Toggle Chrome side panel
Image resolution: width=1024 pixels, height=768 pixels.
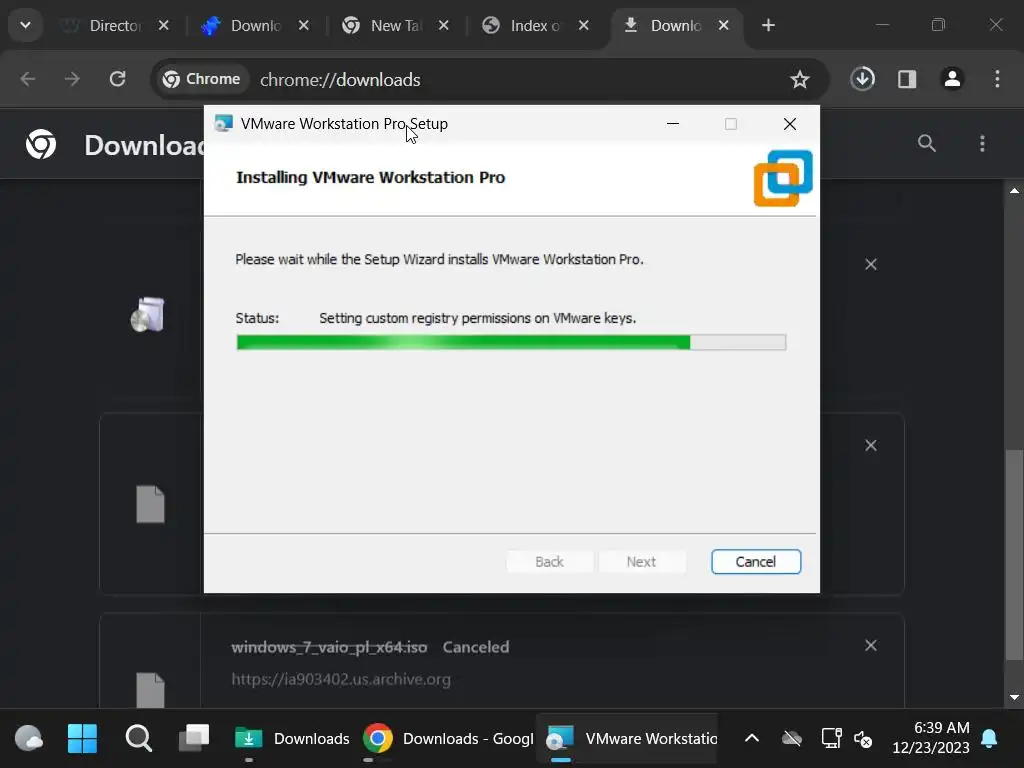907,79
